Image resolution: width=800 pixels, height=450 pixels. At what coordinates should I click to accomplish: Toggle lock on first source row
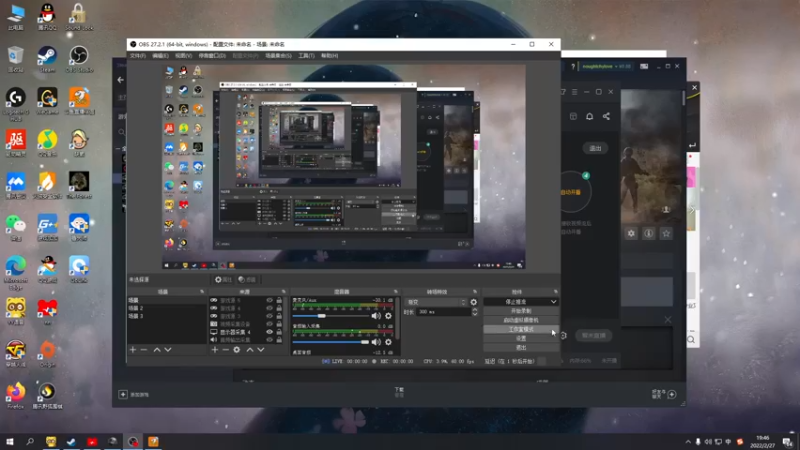tap(279, 301)
